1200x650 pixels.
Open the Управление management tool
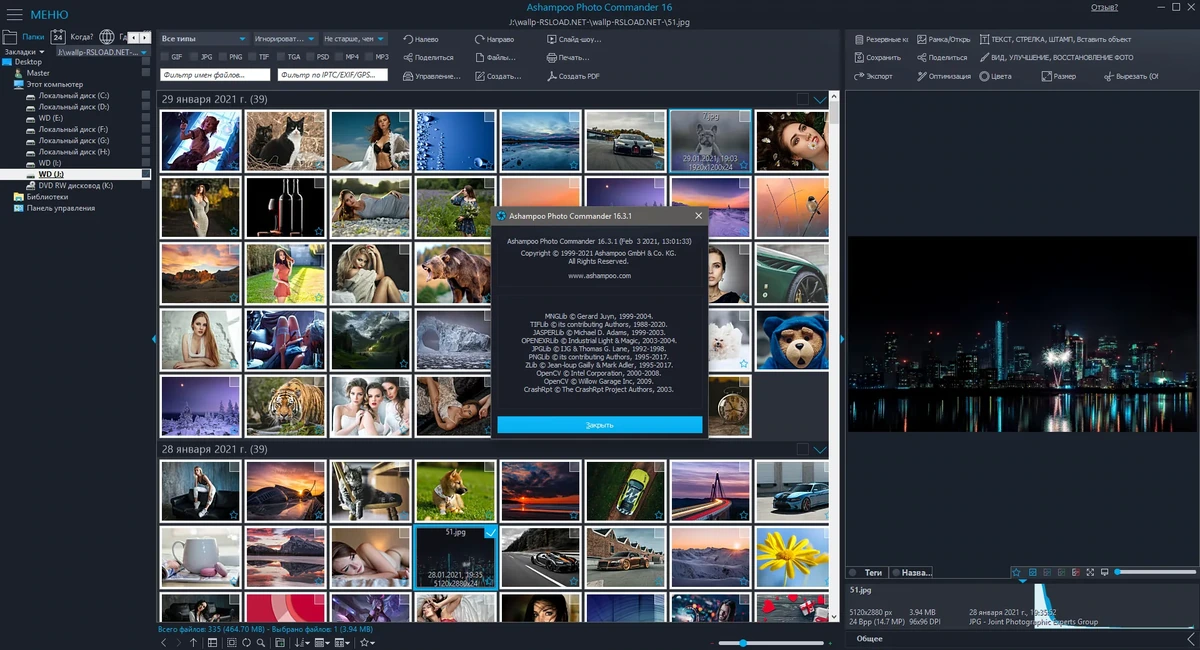point(432,76)
